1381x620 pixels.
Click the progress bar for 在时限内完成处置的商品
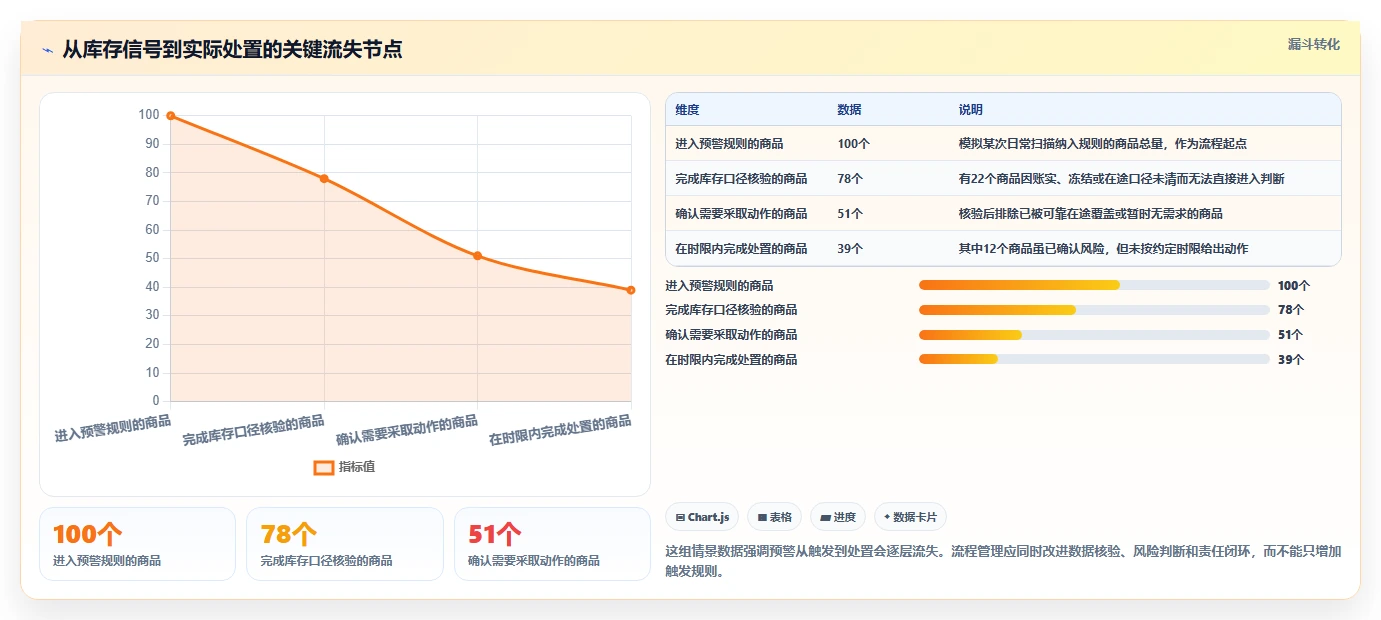click(x=1094, y=360)
